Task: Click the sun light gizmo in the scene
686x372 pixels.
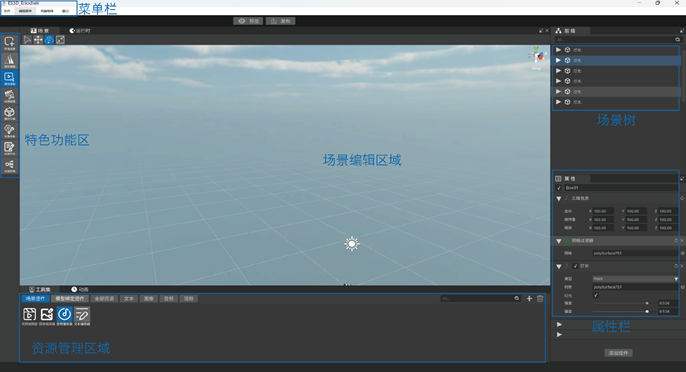Action: [x=351, y=244]
